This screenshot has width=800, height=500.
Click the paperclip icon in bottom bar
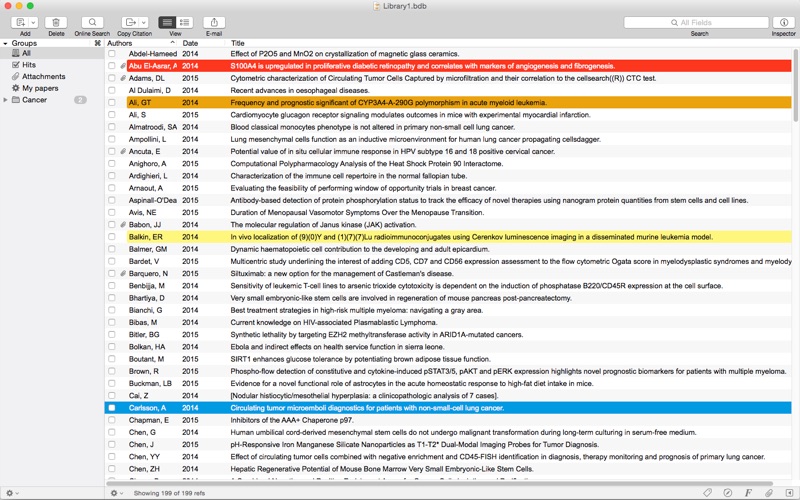[x=769, y=493]
